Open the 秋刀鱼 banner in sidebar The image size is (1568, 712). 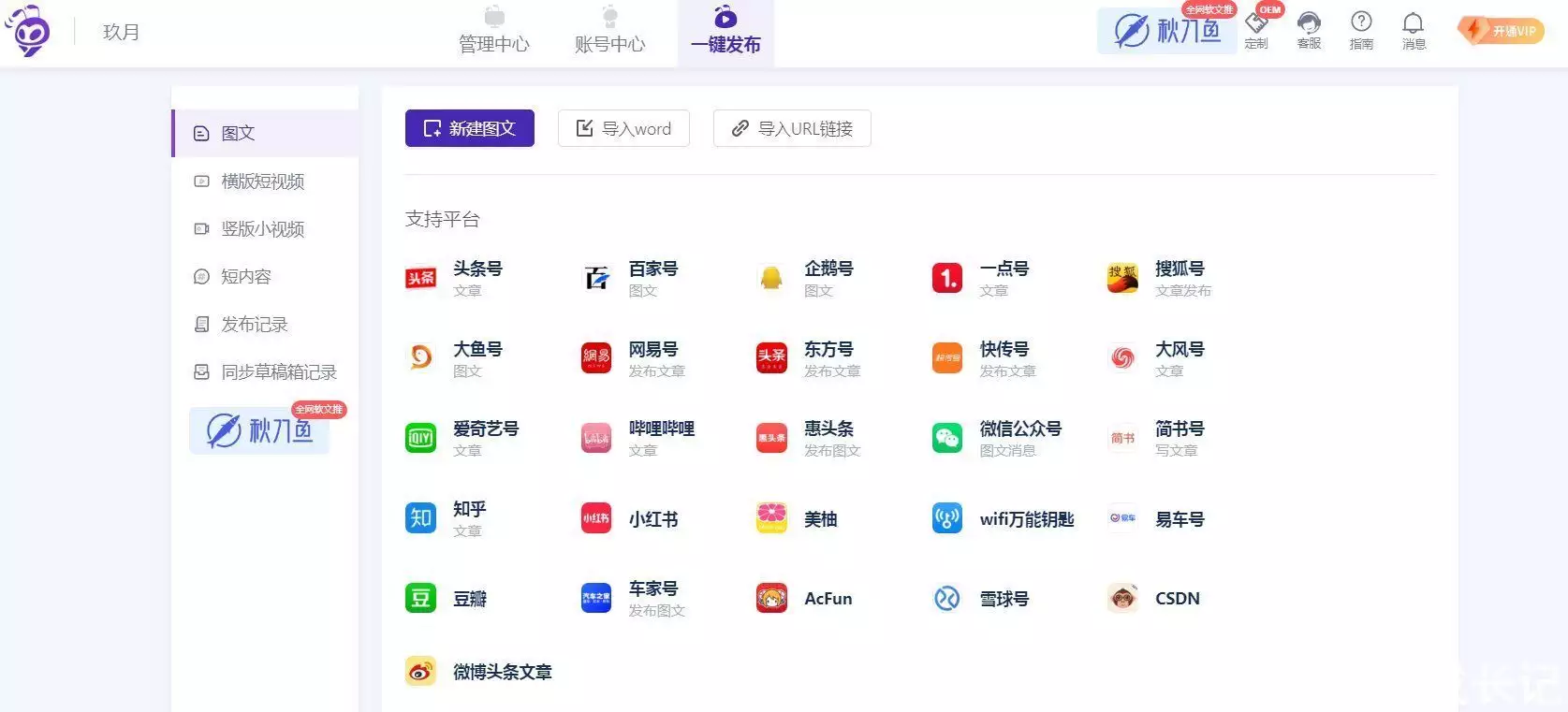click(x=259, y=430)
